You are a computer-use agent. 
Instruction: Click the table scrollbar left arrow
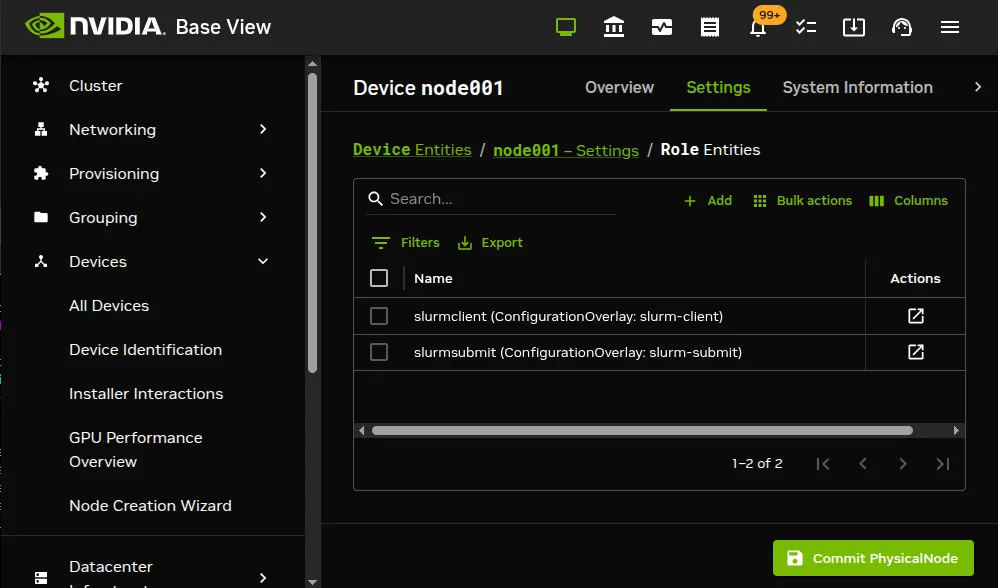(x=362, y=431)
